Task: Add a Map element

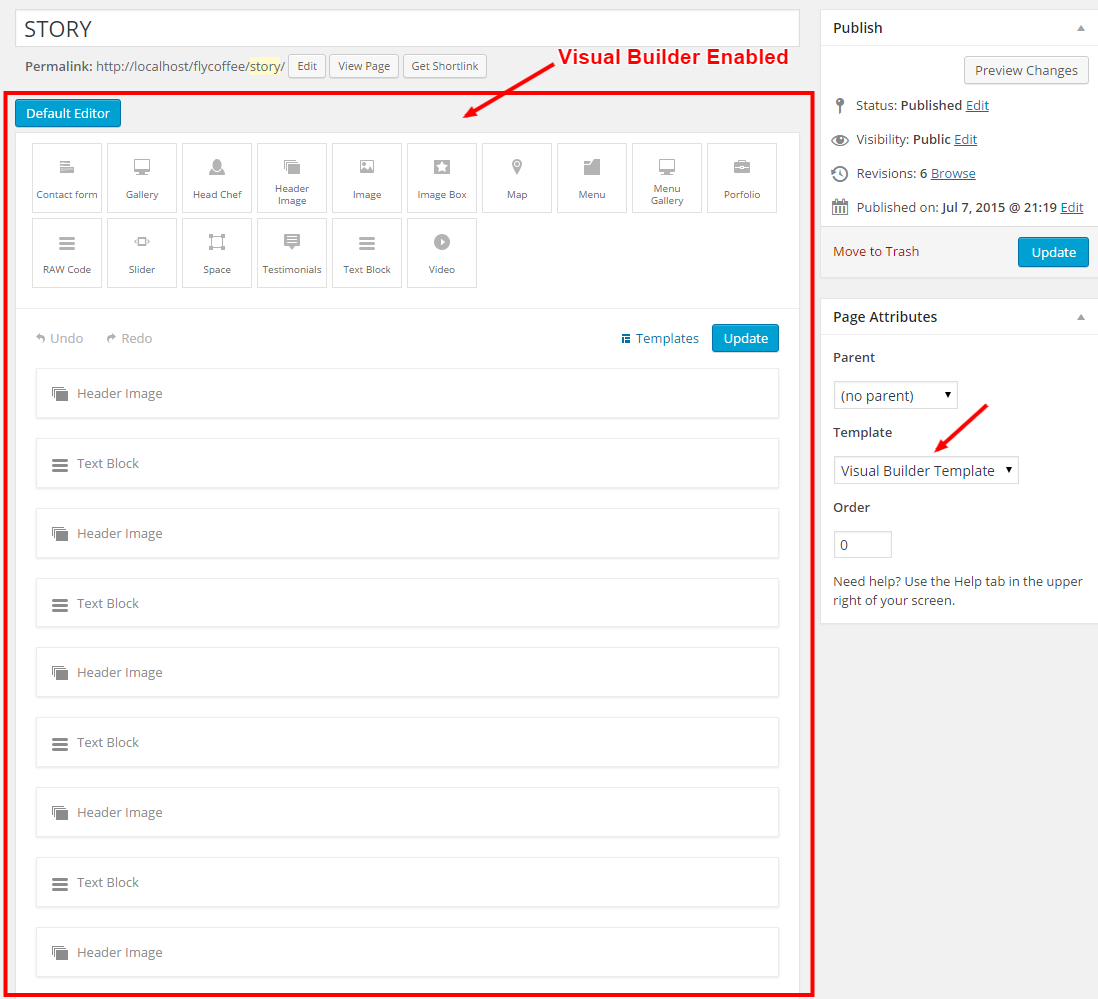Action: click(x=517, y=178)
